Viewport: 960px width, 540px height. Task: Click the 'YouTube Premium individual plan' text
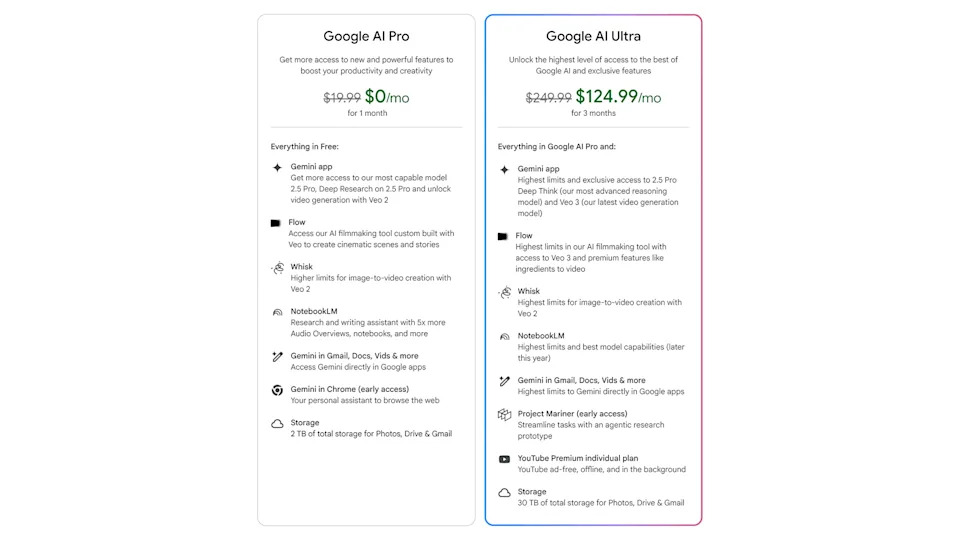pos(579,458)
